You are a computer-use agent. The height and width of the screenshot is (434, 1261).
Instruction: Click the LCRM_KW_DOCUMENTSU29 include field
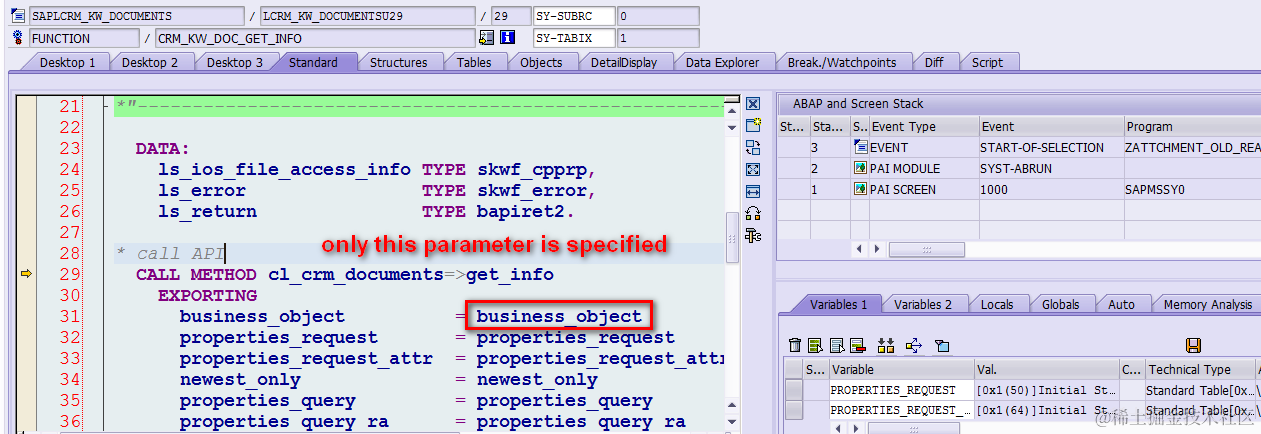[367, 17]
